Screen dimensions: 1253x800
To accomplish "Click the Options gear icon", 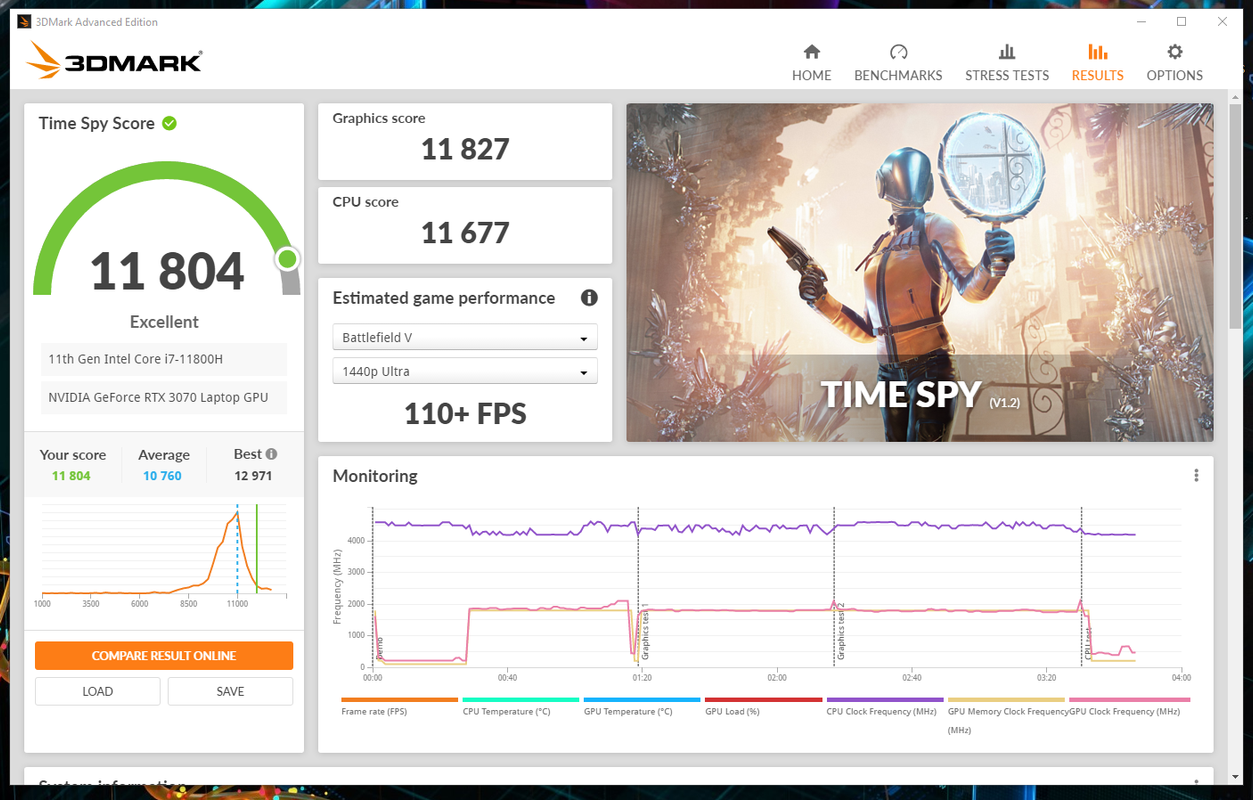I will 1175,52.
